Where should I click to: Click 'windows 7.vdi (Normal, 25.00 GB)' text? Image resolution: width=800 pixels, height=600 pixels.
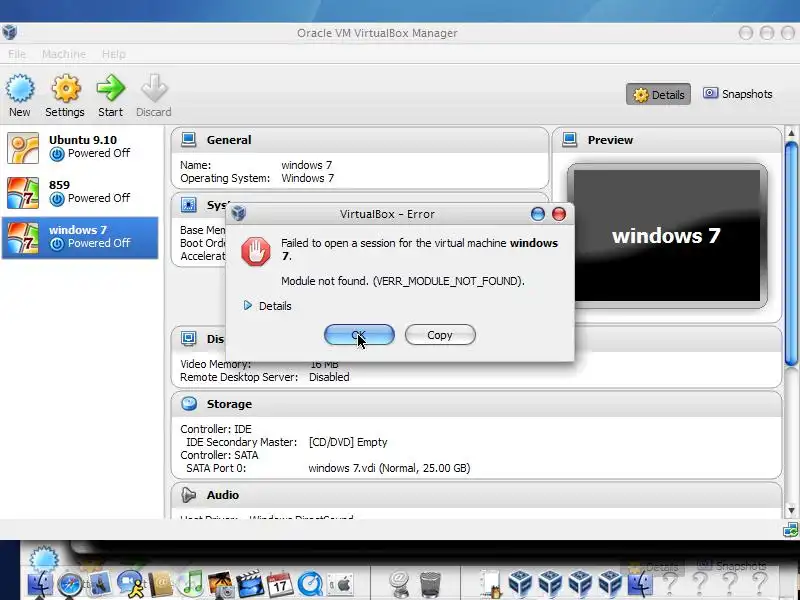pyautogui.click(x=389, y=468)
